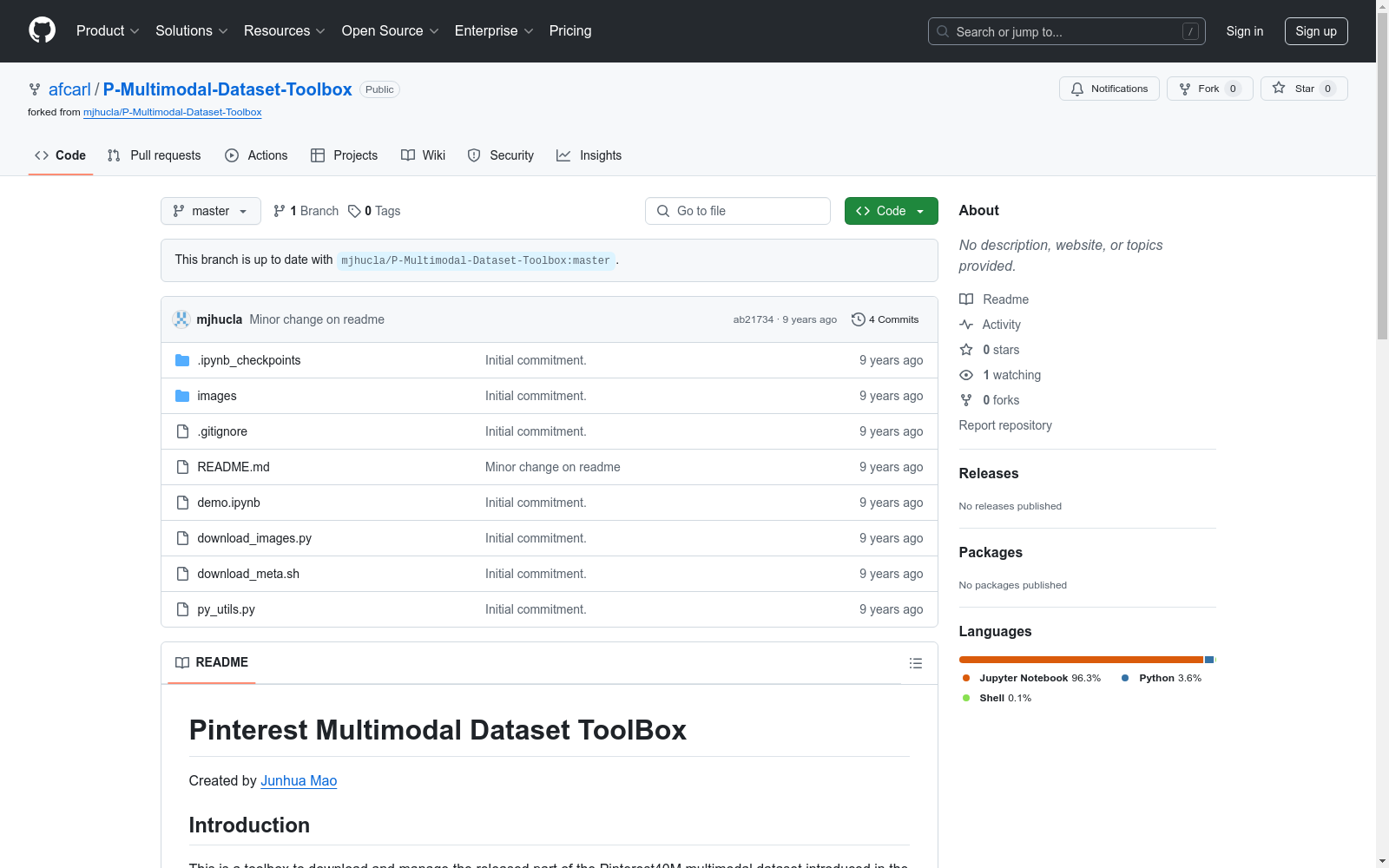1389x868 pixels.
Task: Click Report repository link
Action: pyautogui.click(x=1005, y=425)
